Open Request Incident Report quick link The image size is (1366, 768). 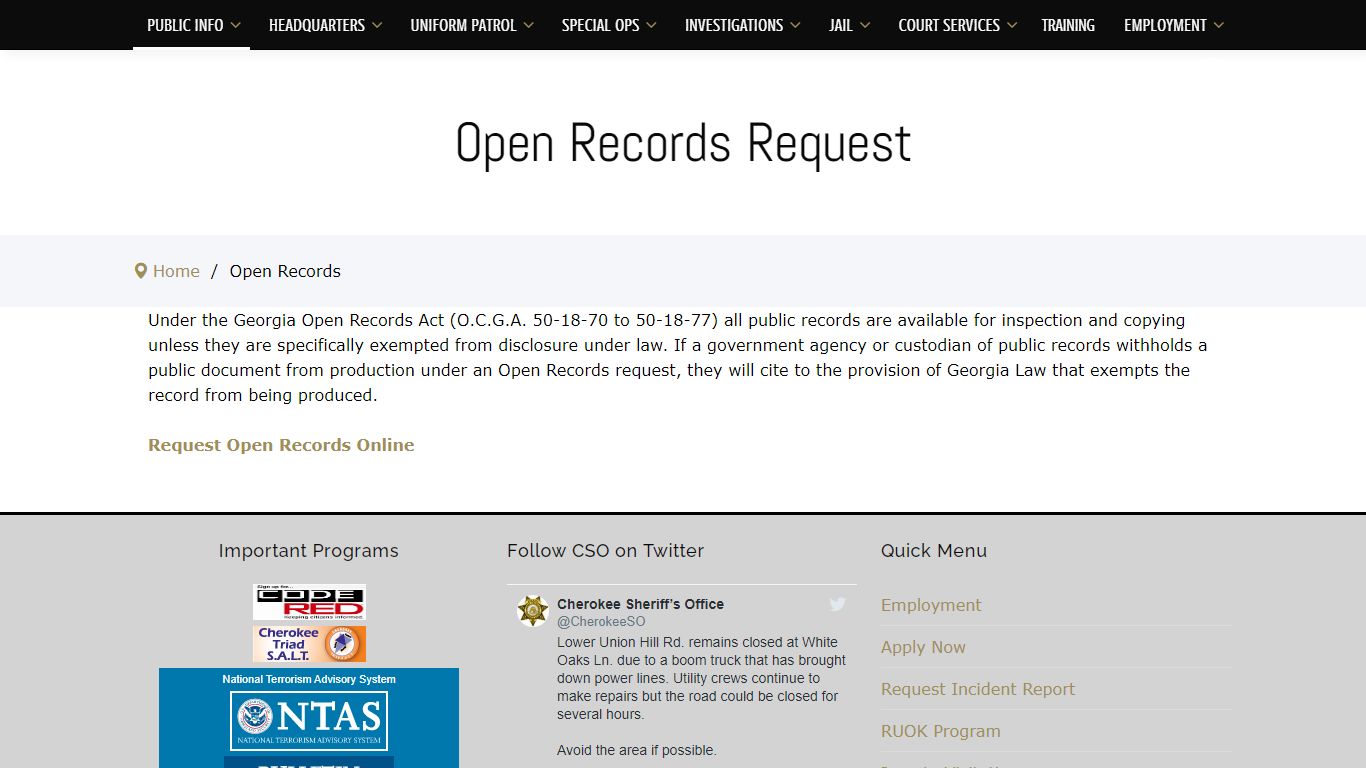(978, 689)
